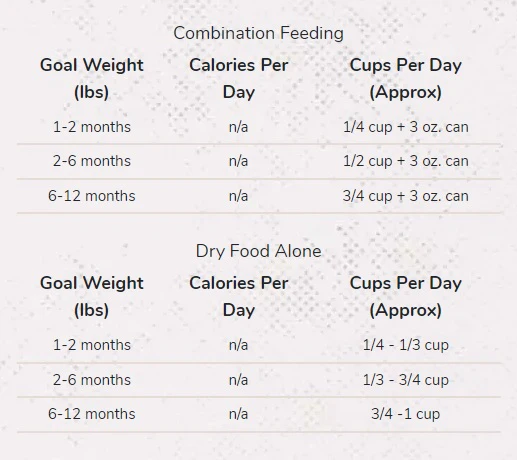Select 6-12 months row in Combination Feeding

click(259, 196)
